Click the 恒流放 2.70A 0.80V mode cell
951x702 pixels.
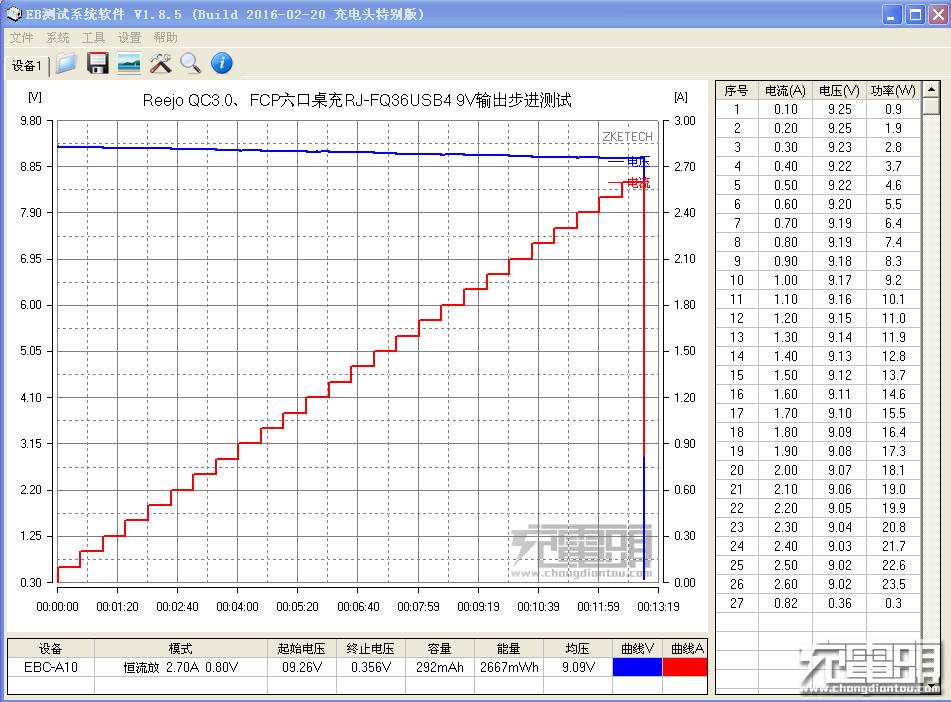click(x=181, y=667)
